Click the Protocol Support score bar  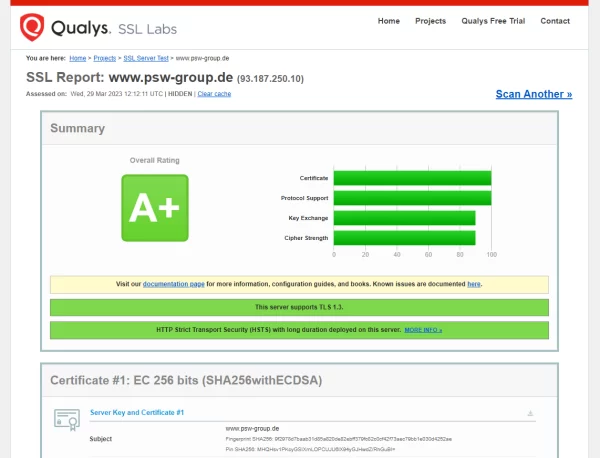pos(412,198)
